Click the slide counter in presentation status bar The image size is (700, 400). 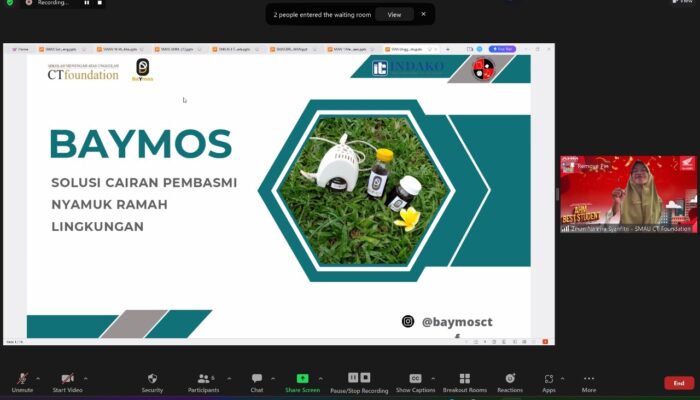[x=14, y=342]
